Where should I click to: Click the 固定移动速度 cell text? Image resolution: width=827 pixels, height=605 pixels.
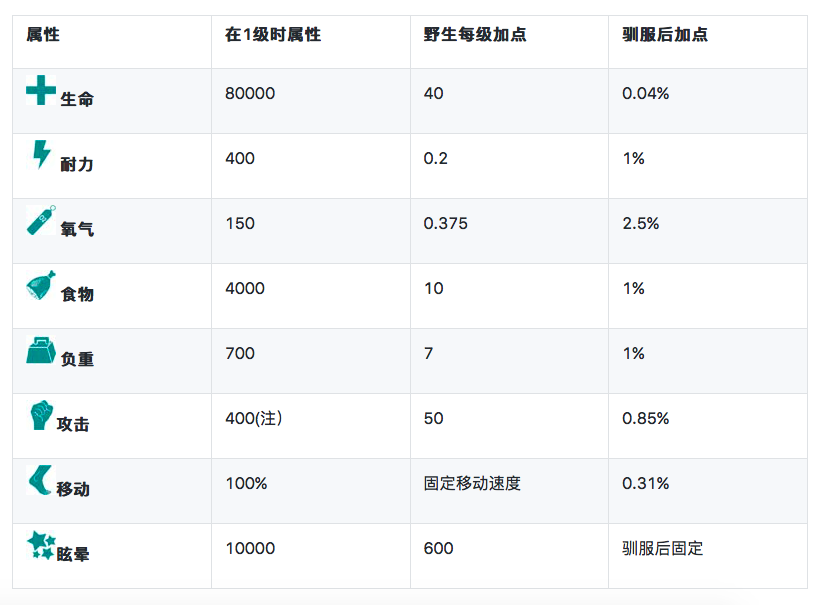(x=472, y=483)
